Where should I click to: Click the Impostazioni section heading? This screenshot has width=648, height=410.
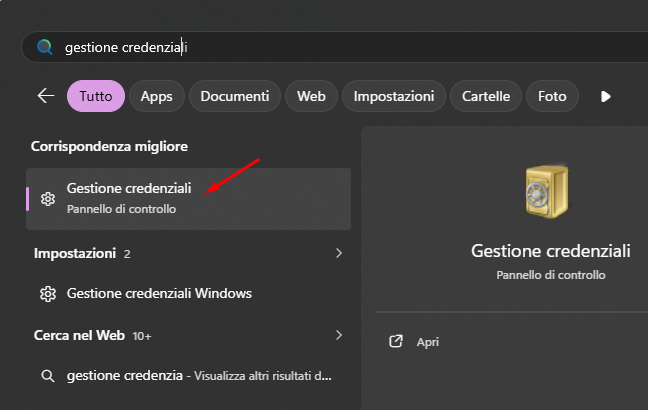75,253
